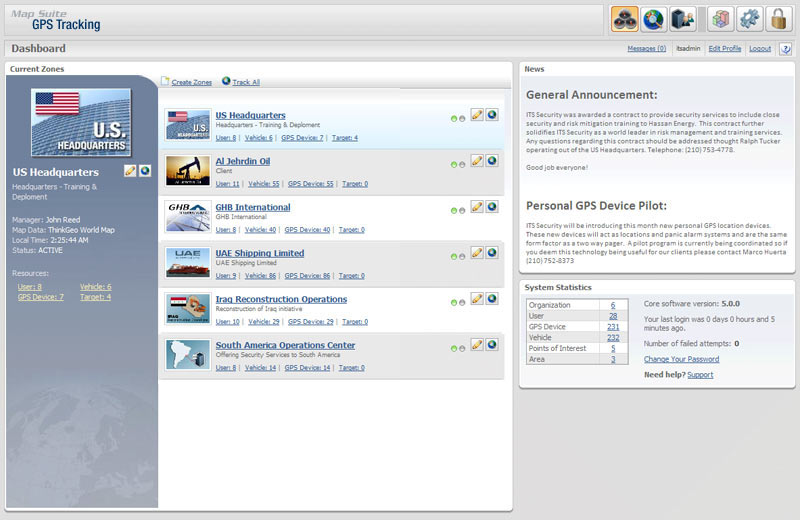Open the GHB International zone title
The width and height of the screenshot is (800, 520).
[253, 207]
